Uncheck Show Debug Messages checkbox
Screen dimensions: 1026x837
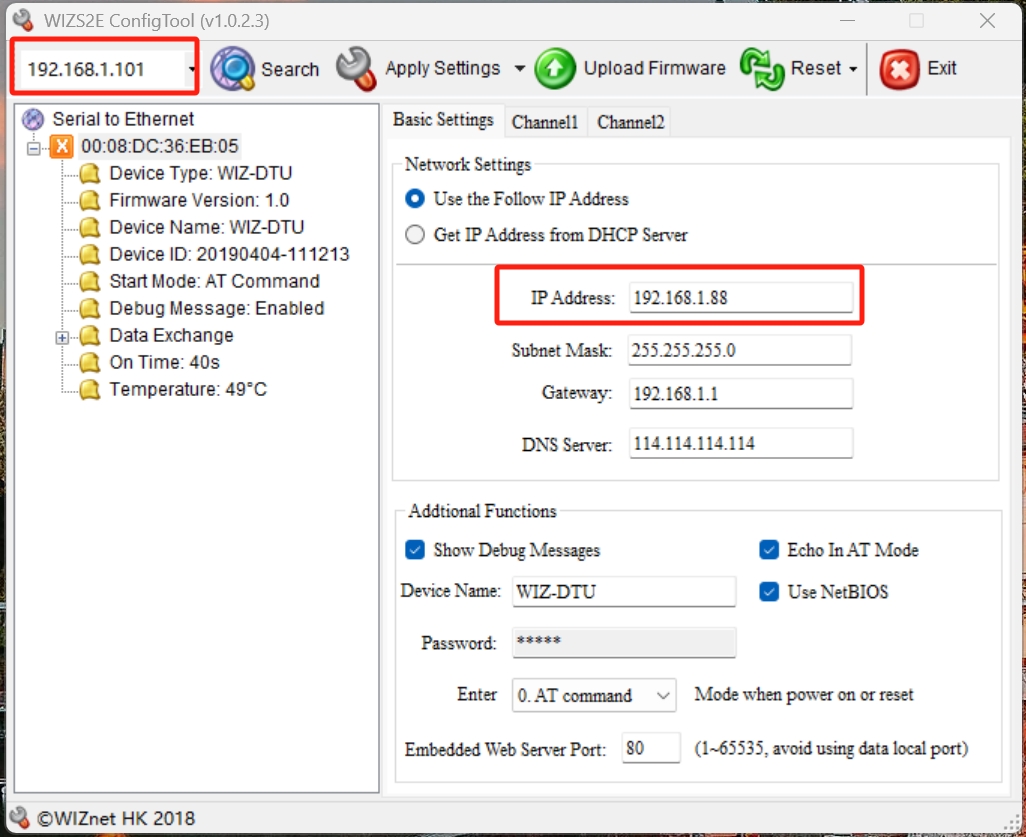point(415,550)
